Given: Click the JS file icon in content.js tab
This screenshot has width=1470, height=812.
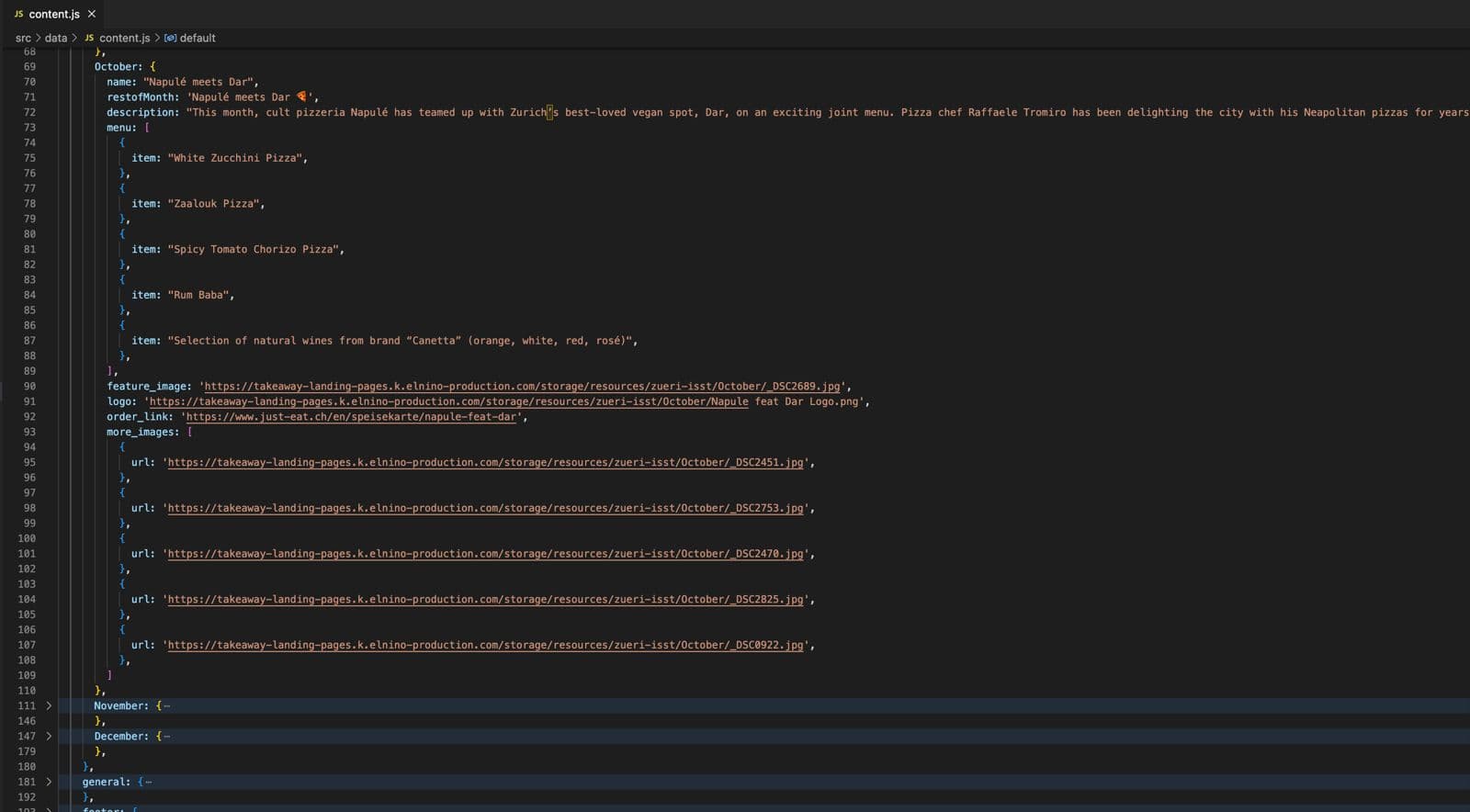Looking at the screenshot, I should (x=18, y=14).
